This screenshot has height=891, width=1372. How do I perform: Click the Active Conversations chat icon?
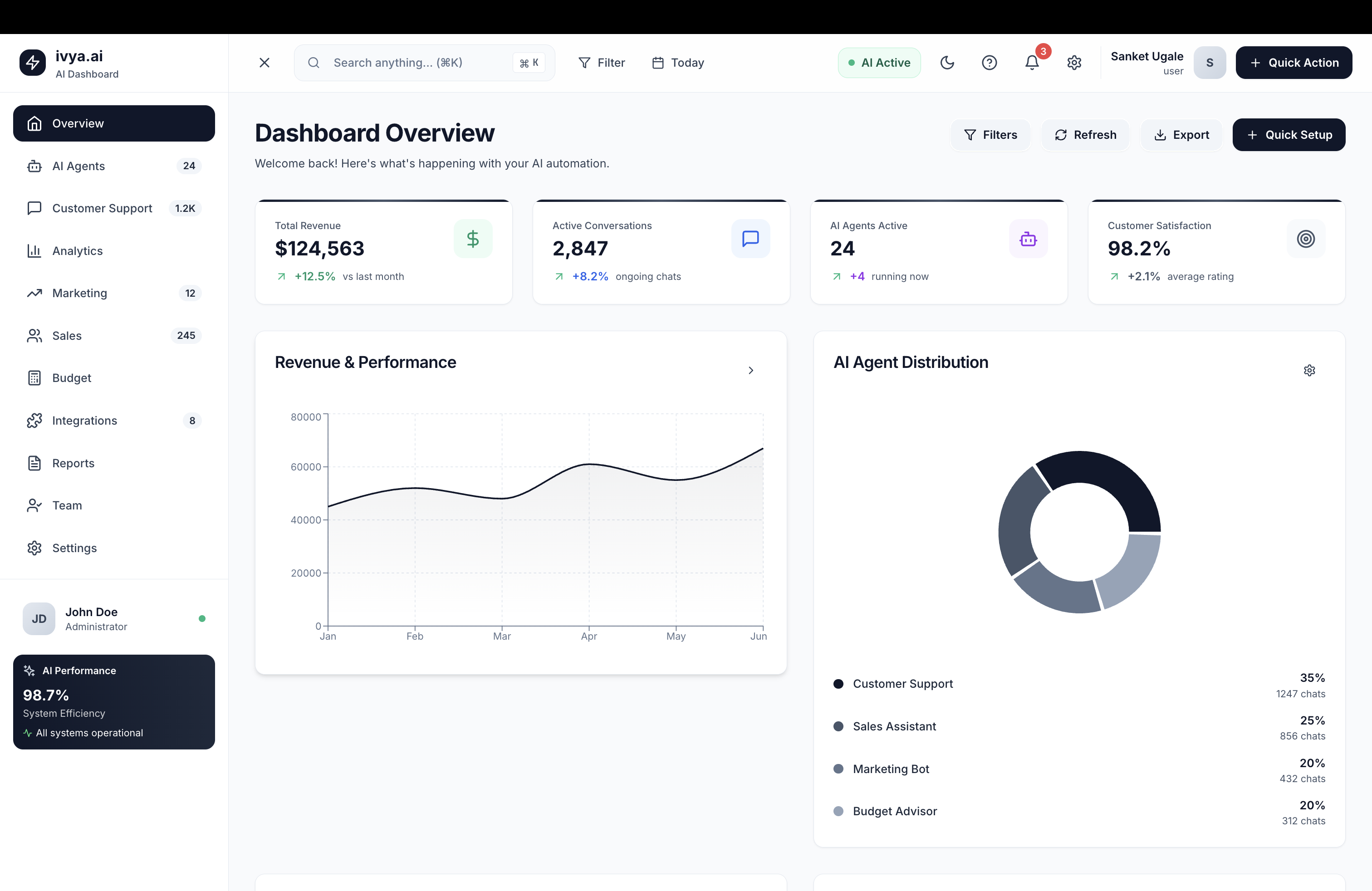750,239
